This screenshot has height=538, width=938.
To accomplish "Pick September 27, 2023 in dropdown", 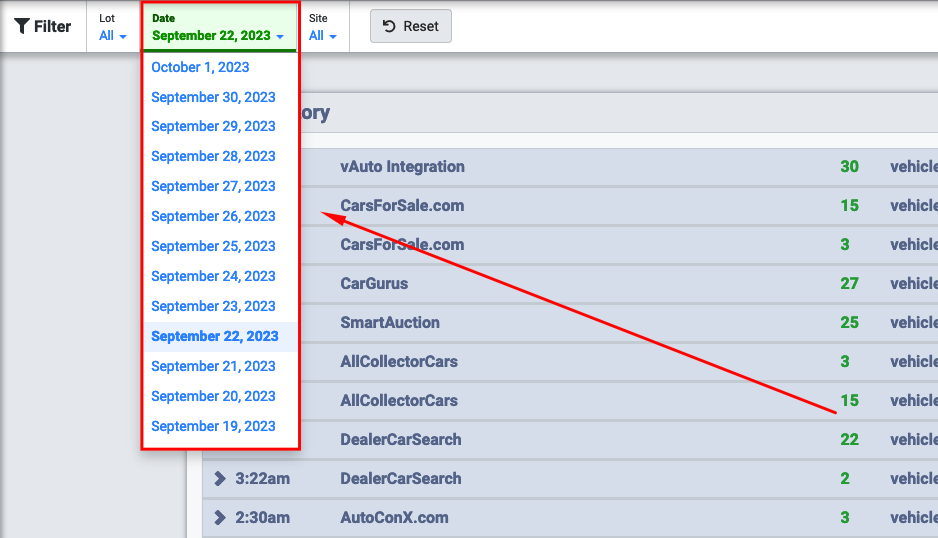I will (x=213, y=186).
